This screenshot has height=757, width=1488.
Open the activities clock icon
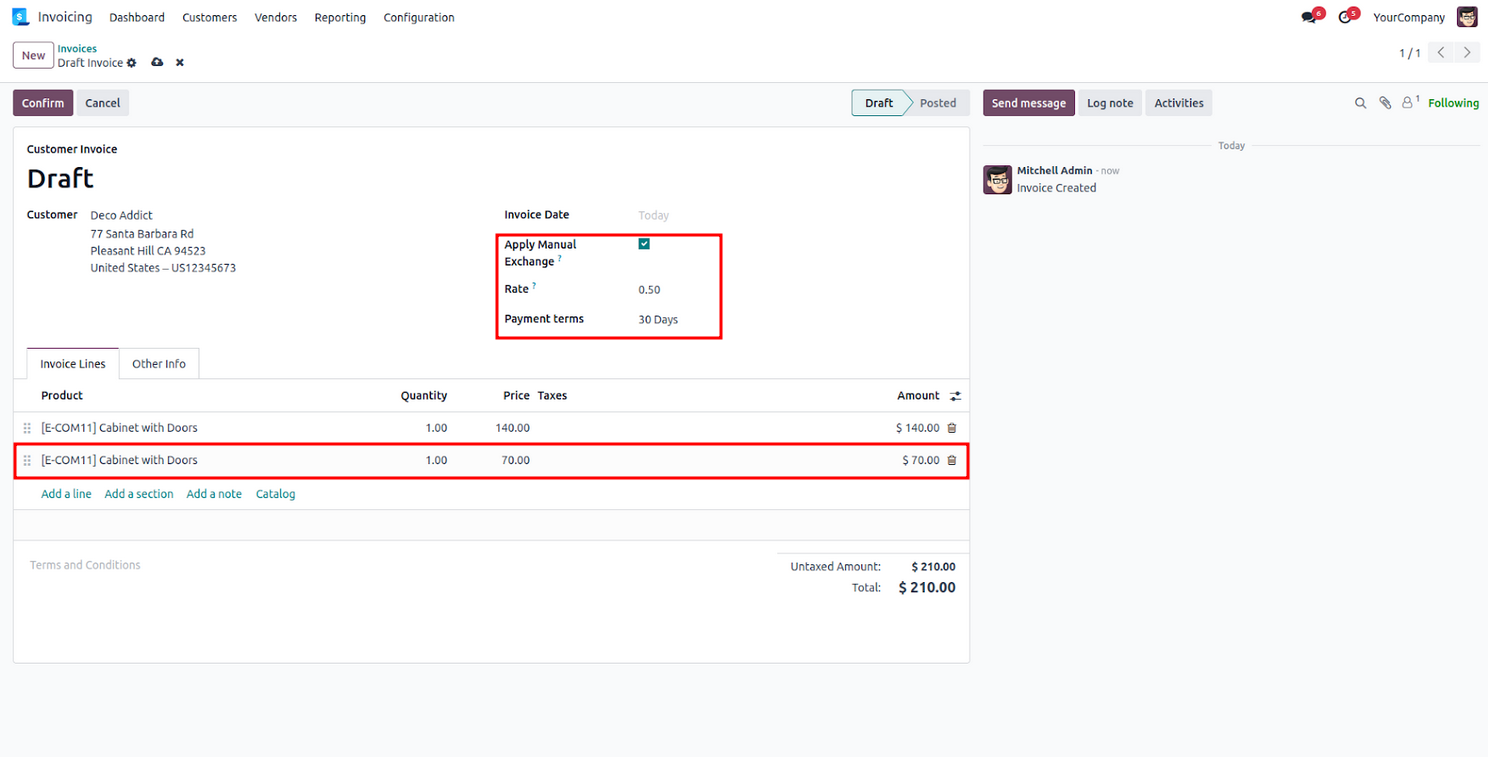[1345, 18]
